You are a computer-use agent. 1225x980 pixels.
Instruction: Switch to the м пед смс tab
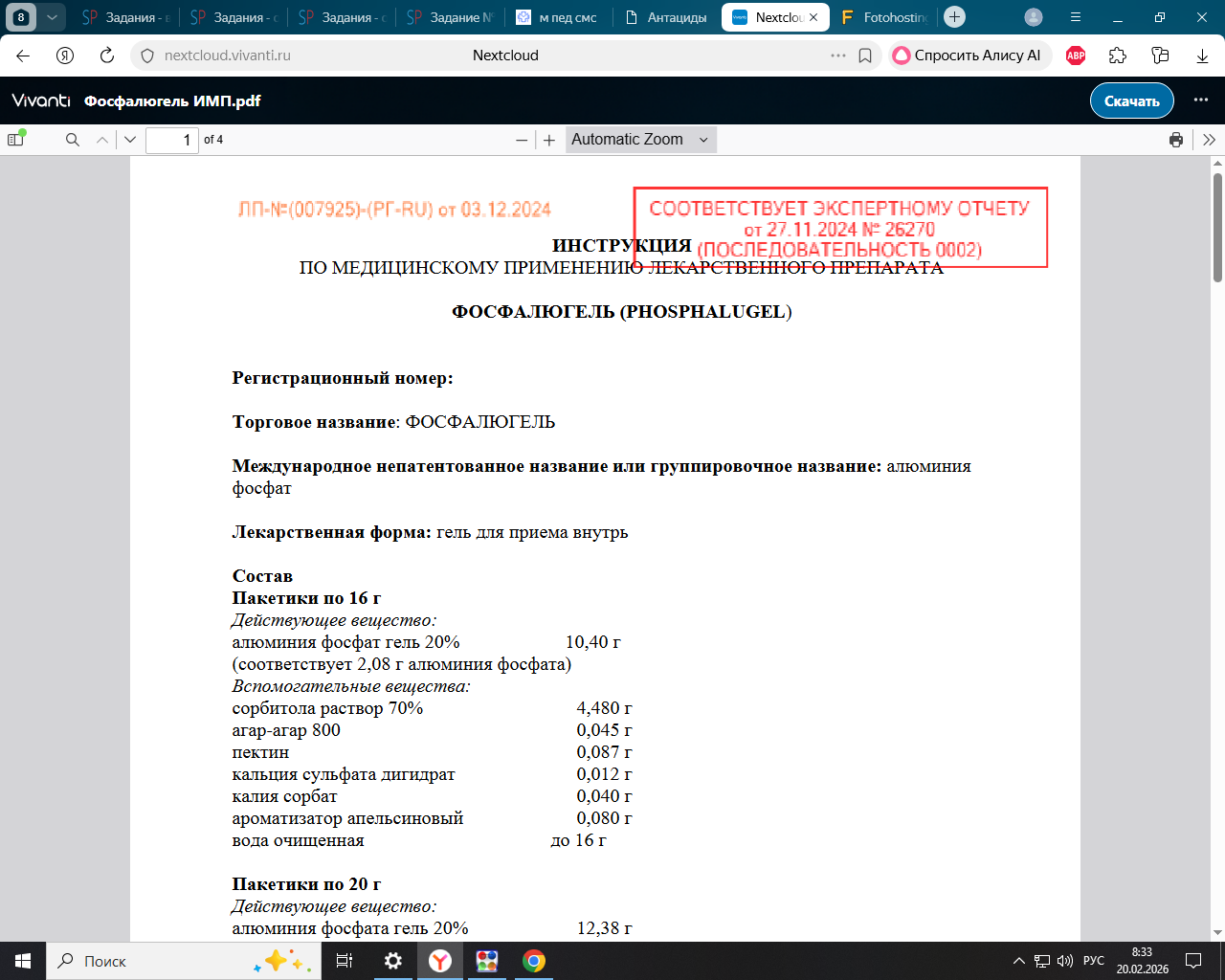point(558,17)
